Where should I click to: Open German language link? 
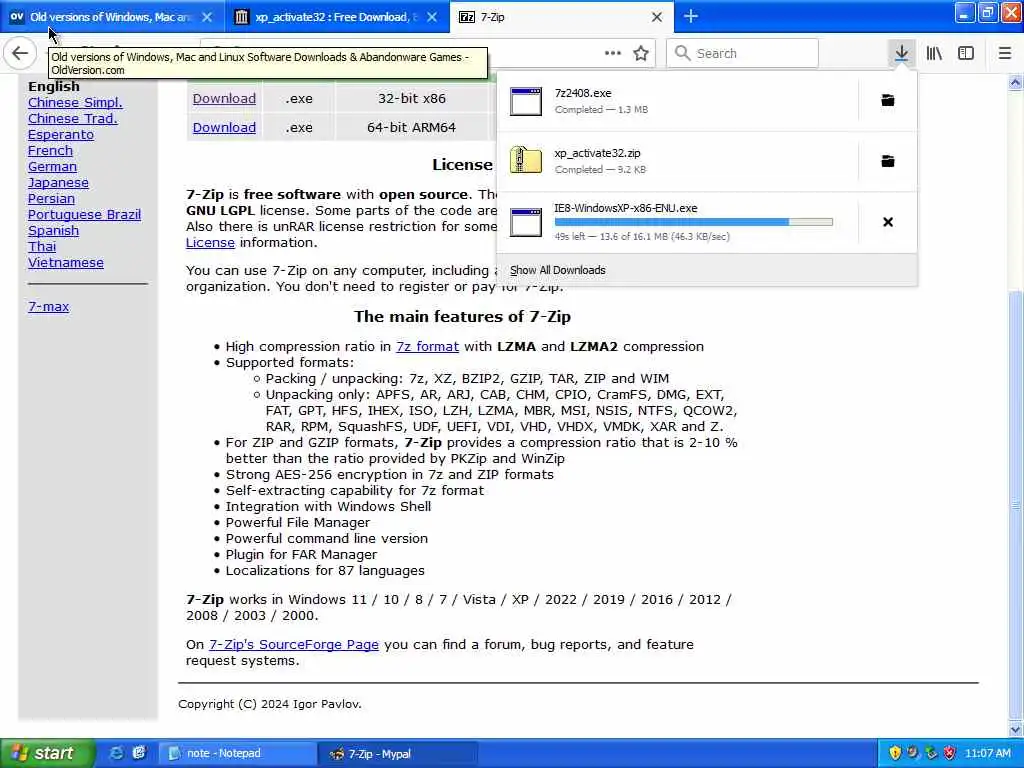click(x=52, y=167)
